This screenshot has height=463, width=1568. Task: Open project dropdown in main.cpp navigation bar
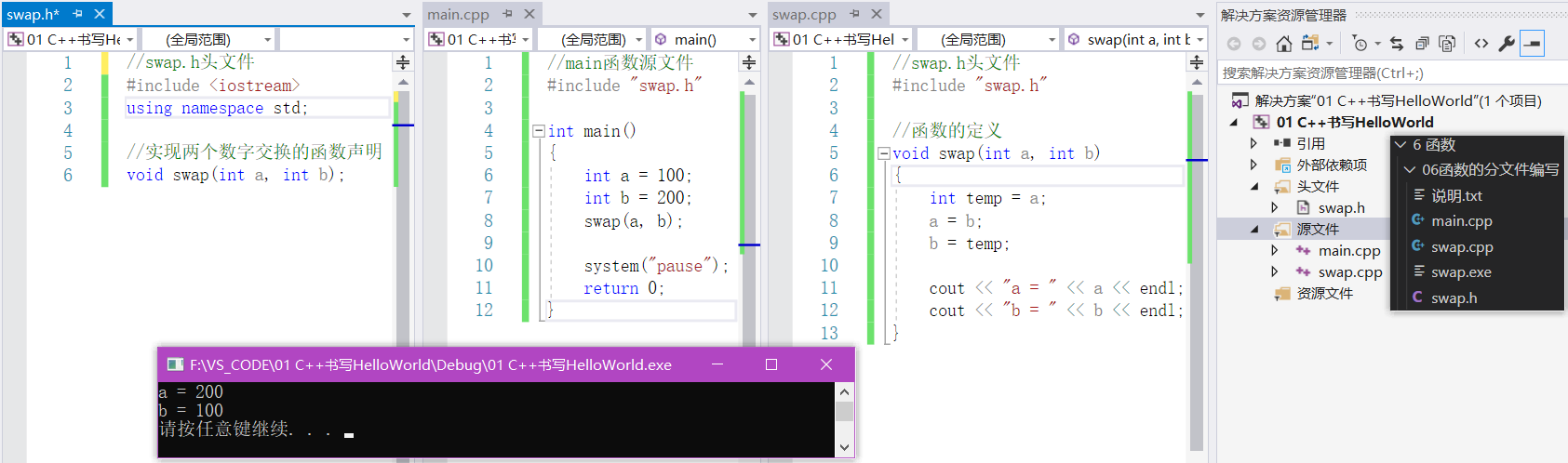(525, 39)
